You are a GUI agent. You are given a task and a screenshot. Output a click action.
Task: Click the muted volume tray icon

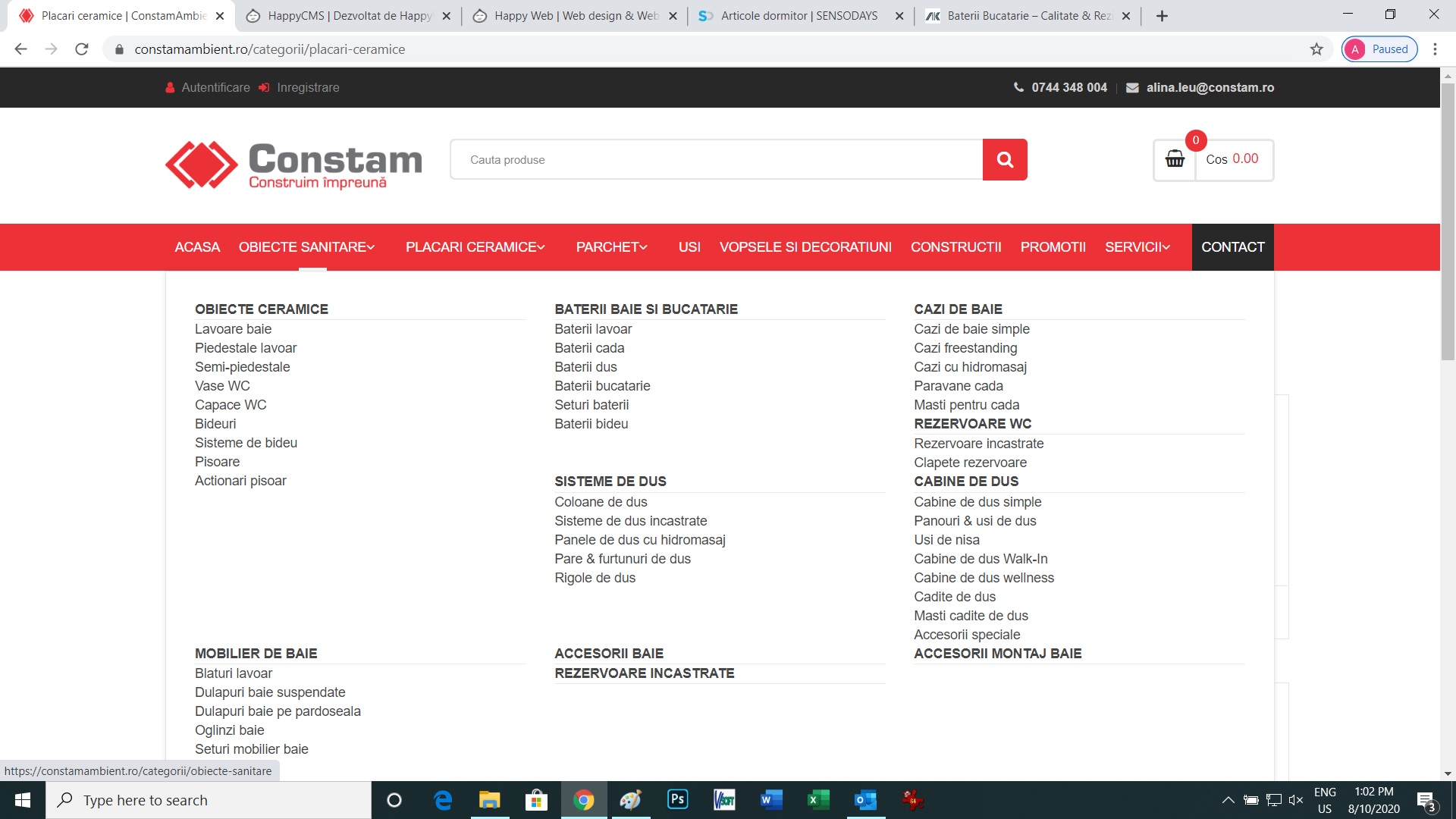click(x=1296, y=800)
